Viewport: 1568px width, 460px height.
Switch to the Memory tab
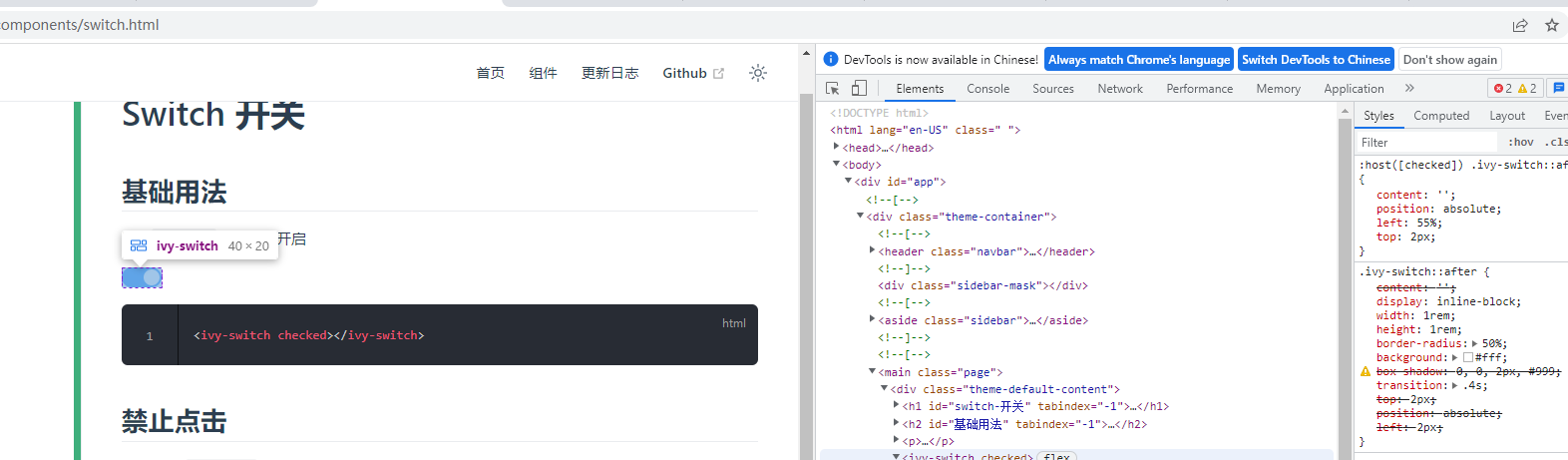tap(1279, 89)
